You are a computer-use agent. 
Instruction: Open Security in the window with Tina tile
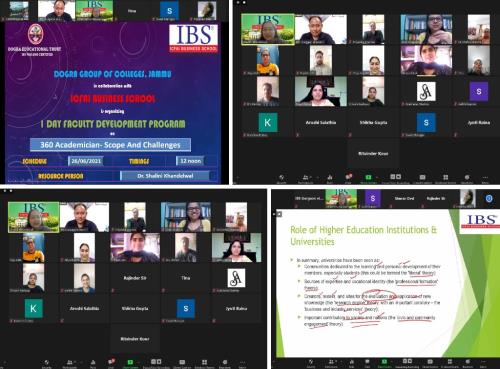[x=47, y=363]
